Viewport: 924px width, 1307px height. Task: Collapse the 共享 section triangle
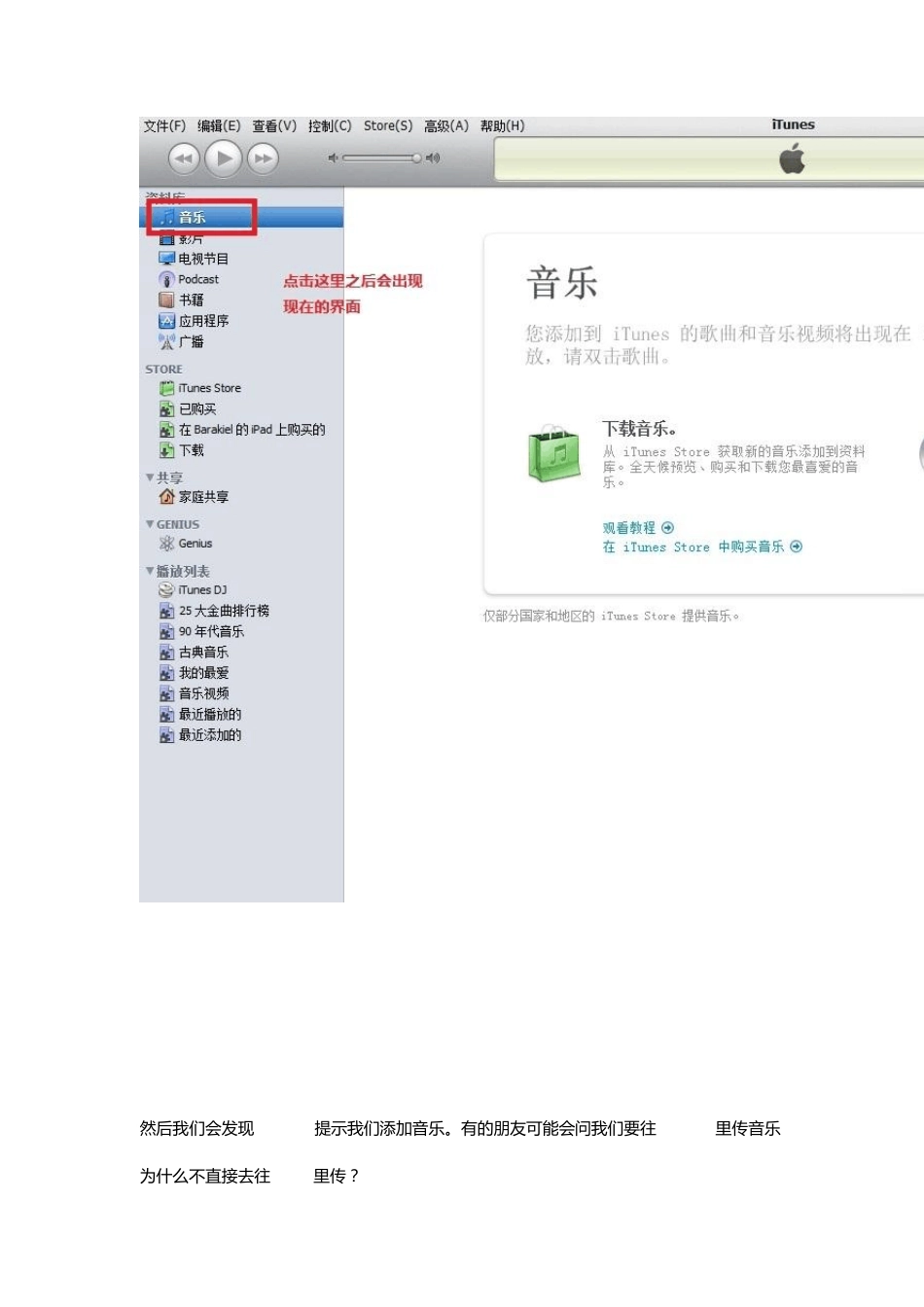tap(150, 477)
